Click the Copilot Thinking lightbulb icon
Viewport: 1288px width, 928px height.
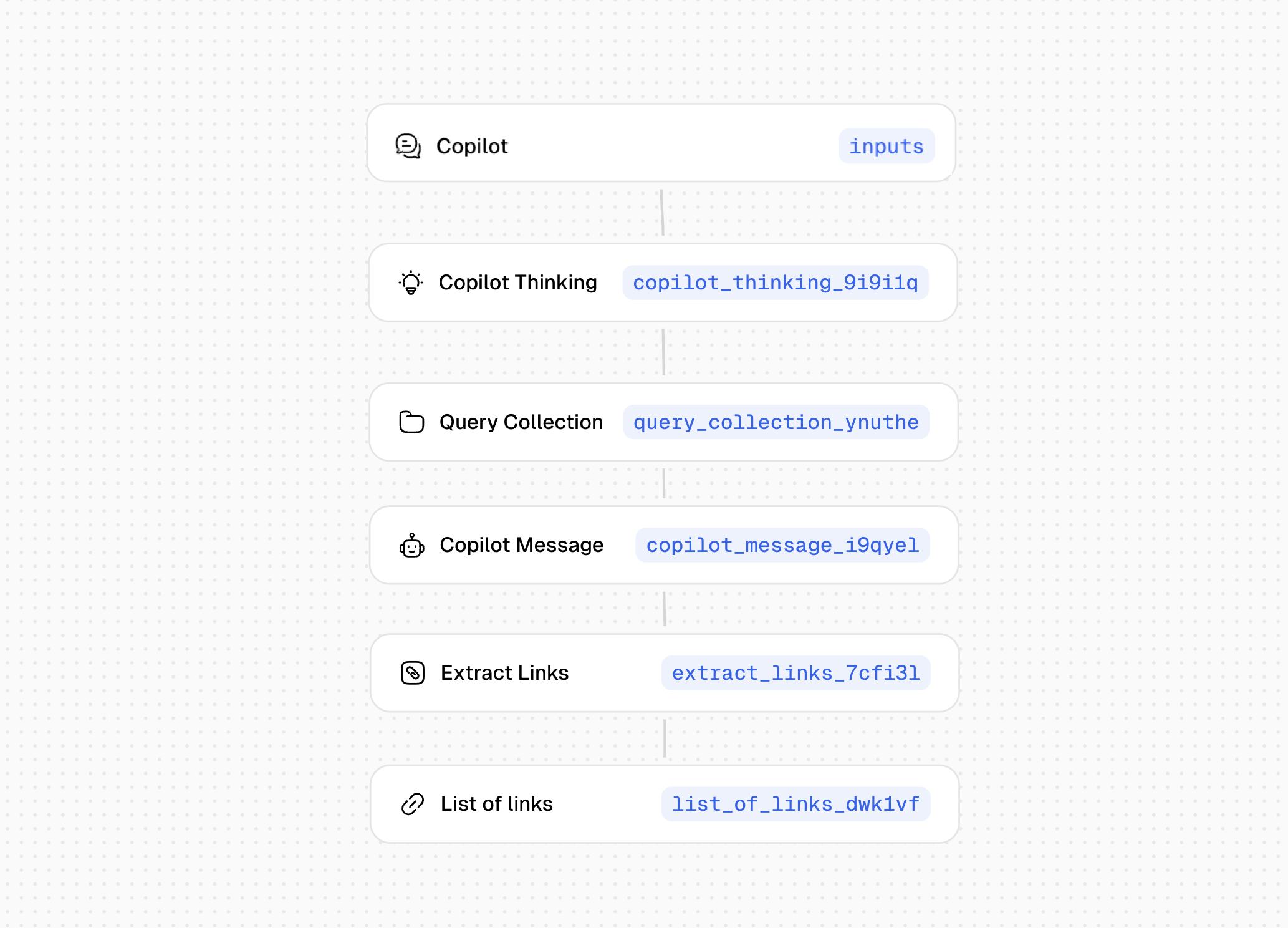click(411, 283)
